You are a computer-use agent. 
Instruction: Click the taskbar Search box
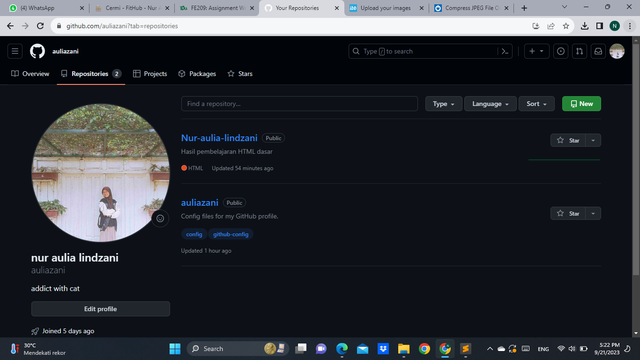[x=238, y=349]
